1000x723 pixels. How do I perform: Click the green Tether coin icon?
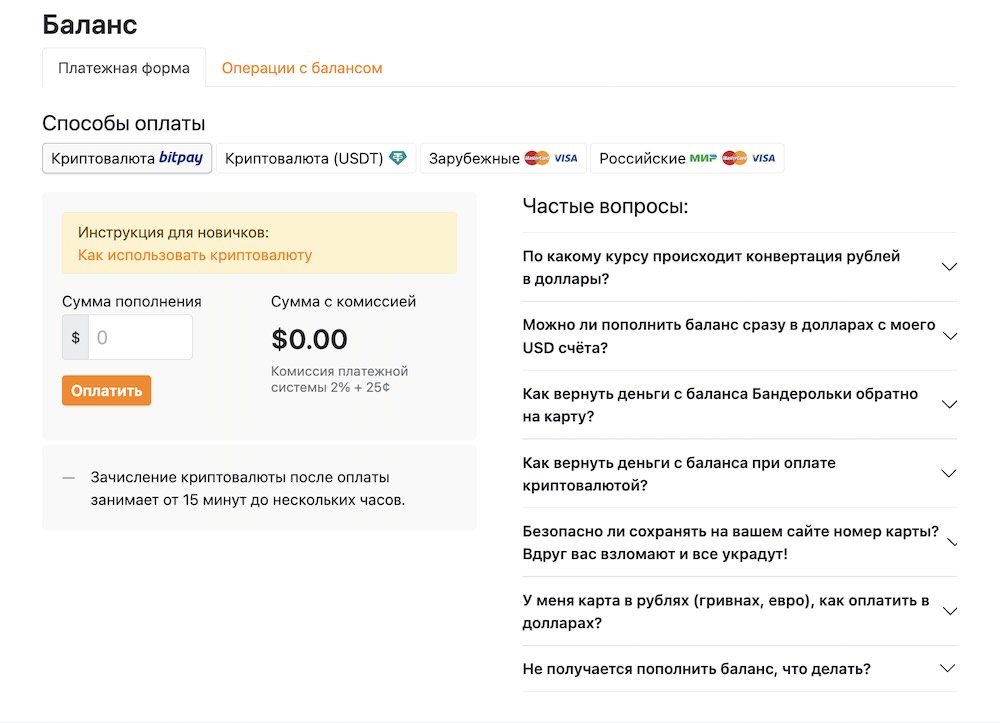pos(400,157)
